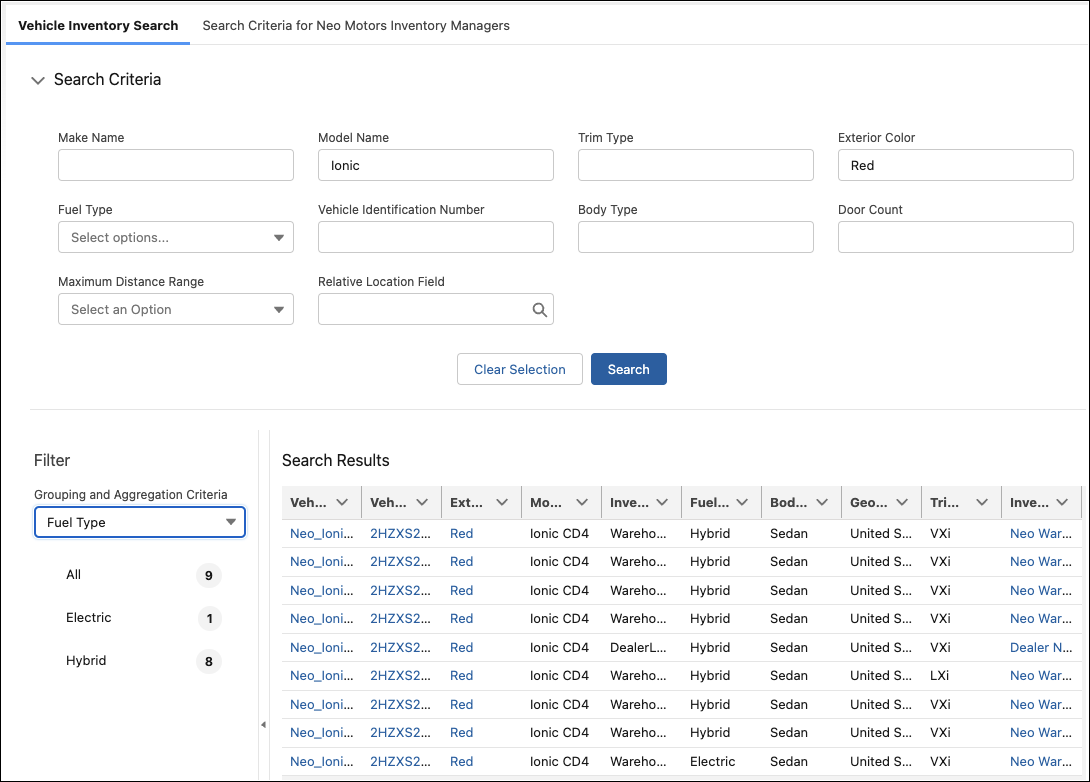
Task: Open the Neo_Ioni... link in the LXi row
Action: point(321,676)
